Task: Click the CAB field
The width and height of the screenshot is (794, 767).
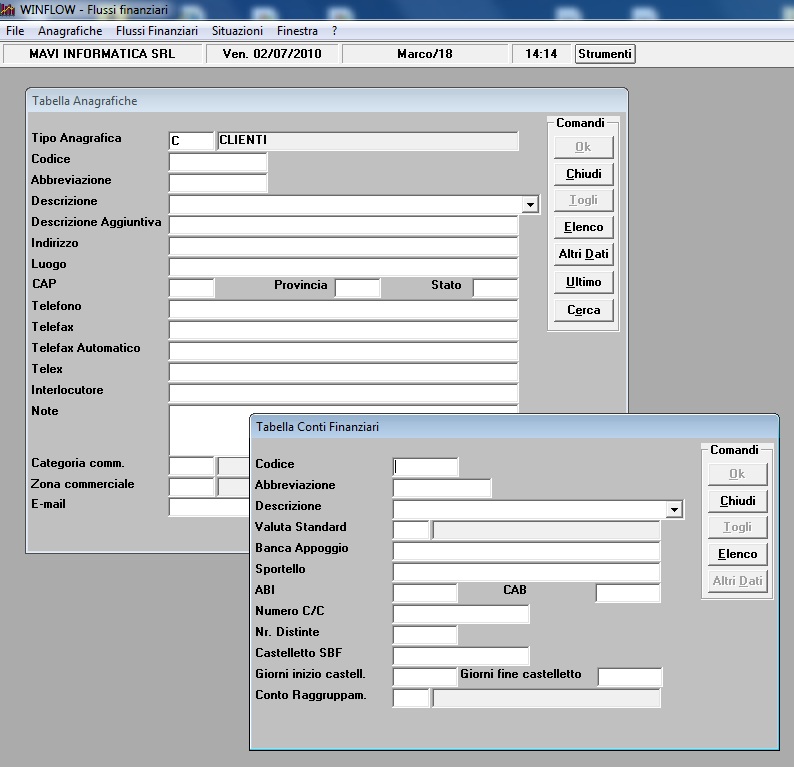Action: (x=628, y=593)
